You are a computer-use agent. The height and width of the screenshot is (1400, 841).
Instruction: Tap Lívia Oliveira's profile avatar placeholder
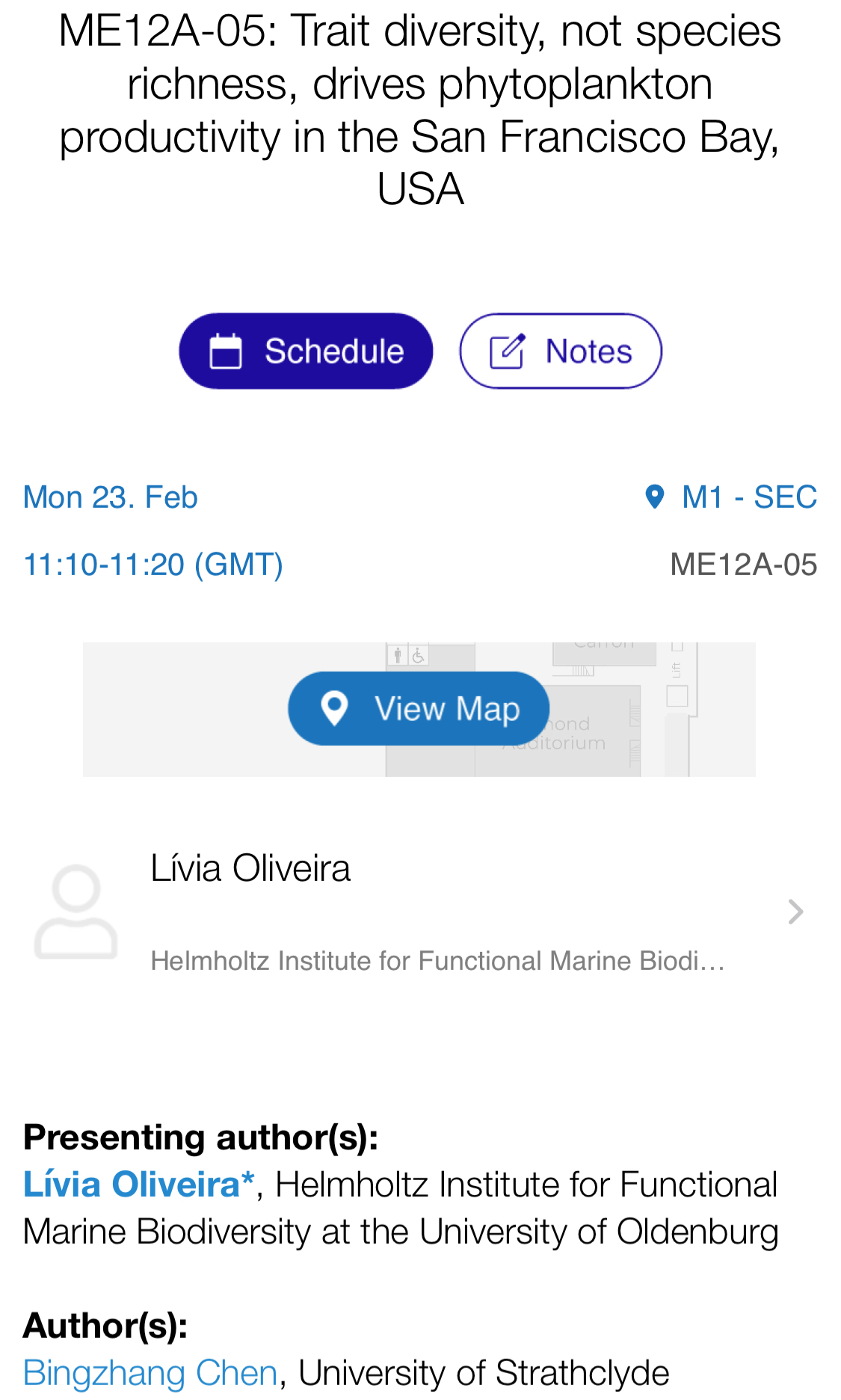click(76, 912)
